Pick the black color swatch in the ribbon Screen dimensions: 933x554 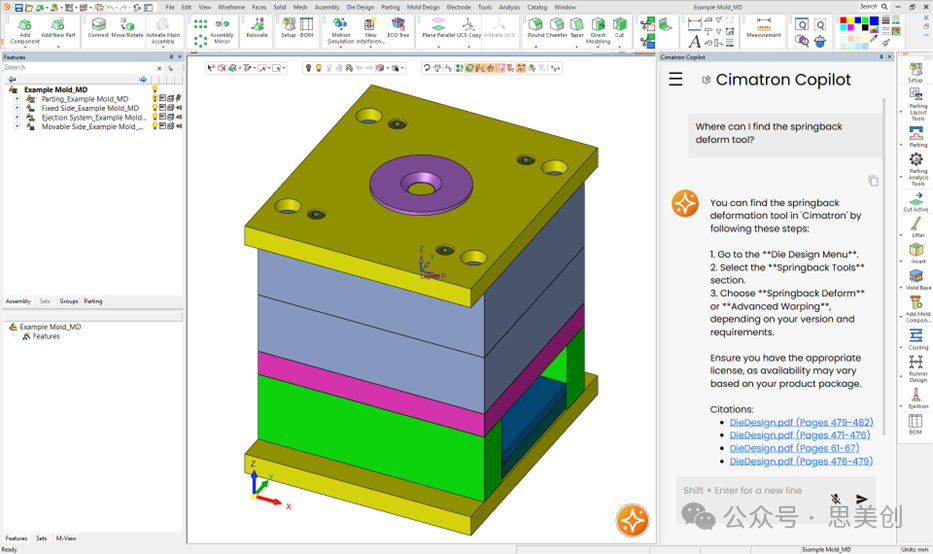pyautogui.click(x=866, y=29)
